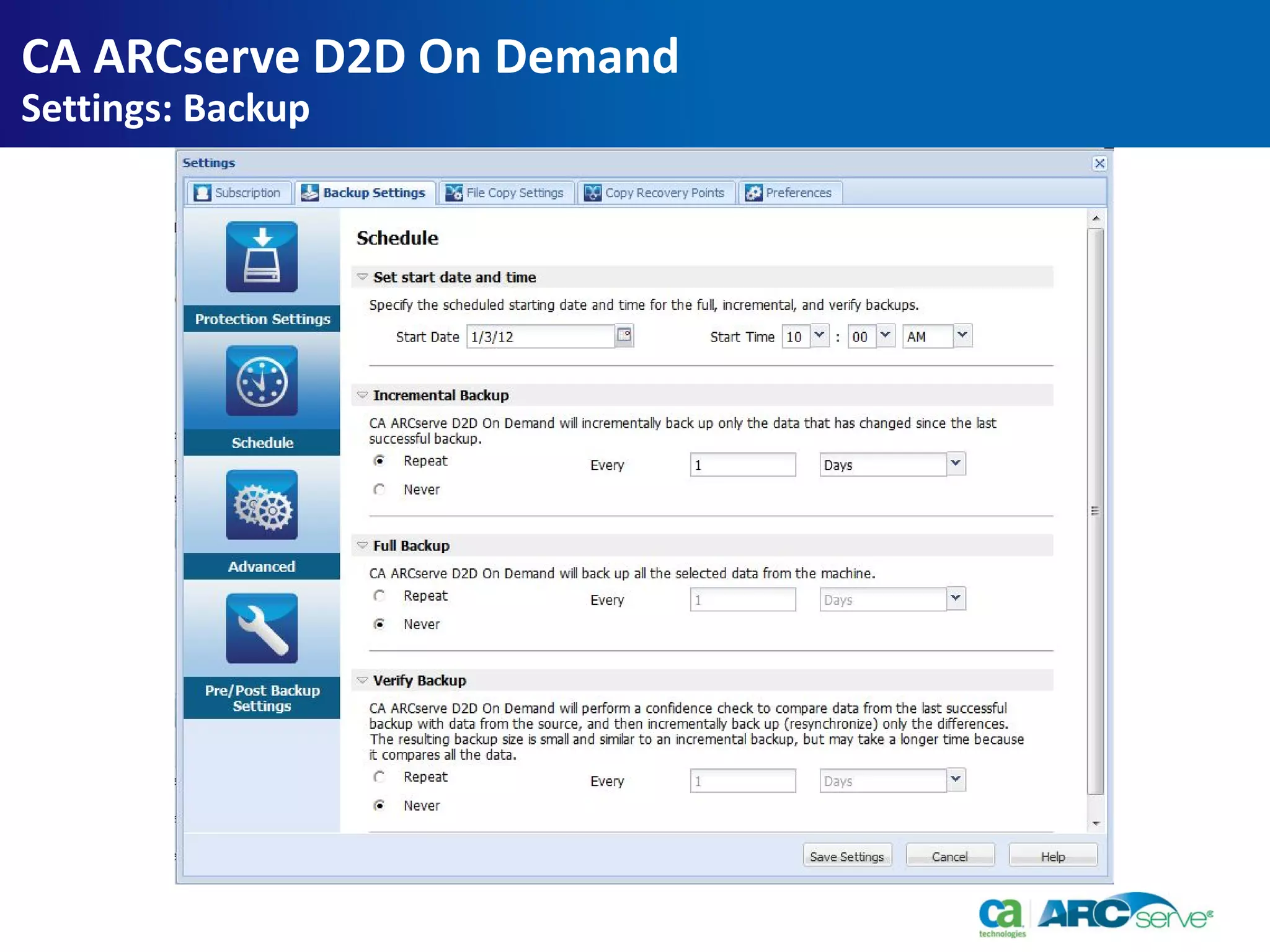The width and height of the screenshot is (1270, 952).
Task: Select Never under Full Backup
Action: (380, 624)
